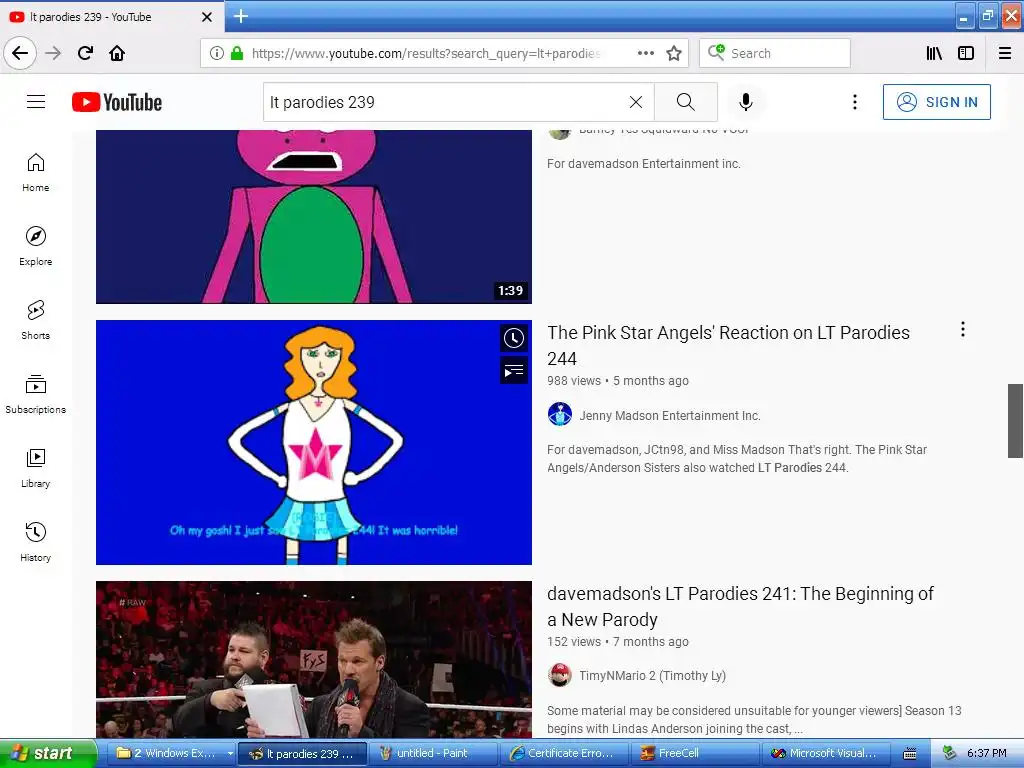Open Explore in the sidebar
Image resolution: width=1024 pixels, height=768 pixels.
(35, 246)
